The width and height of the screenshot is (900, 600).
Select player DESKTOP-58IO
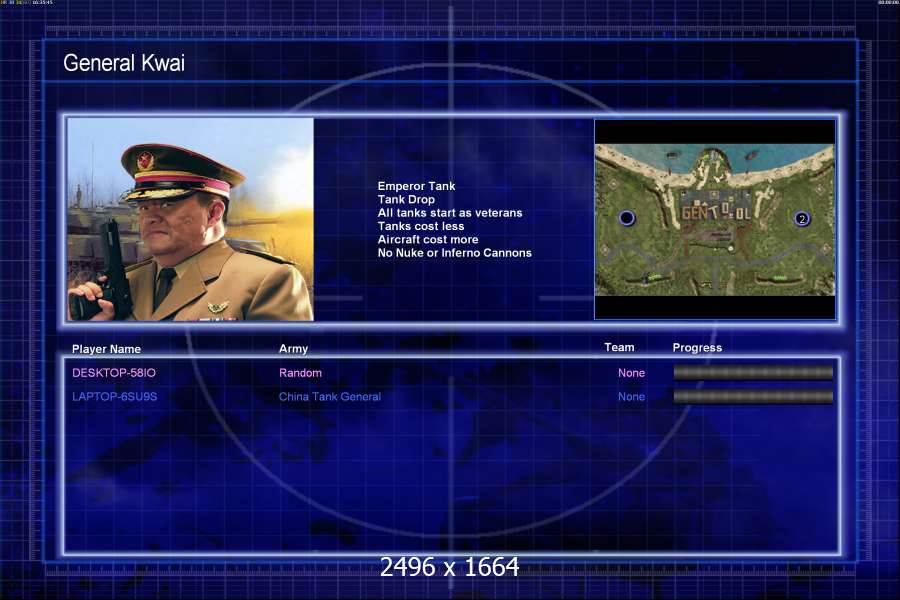tap(114, 373)
